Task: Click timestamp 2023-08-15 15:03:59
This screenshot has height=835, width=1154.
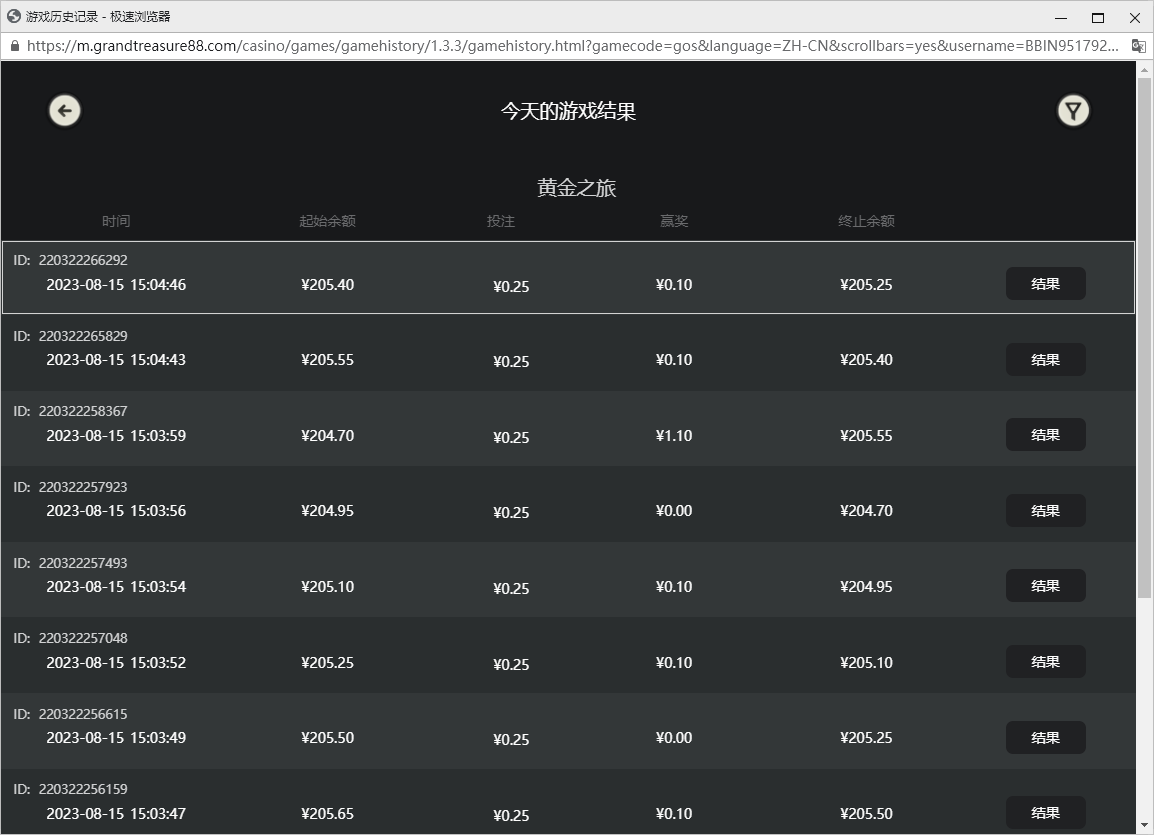Action: (116, 436)
